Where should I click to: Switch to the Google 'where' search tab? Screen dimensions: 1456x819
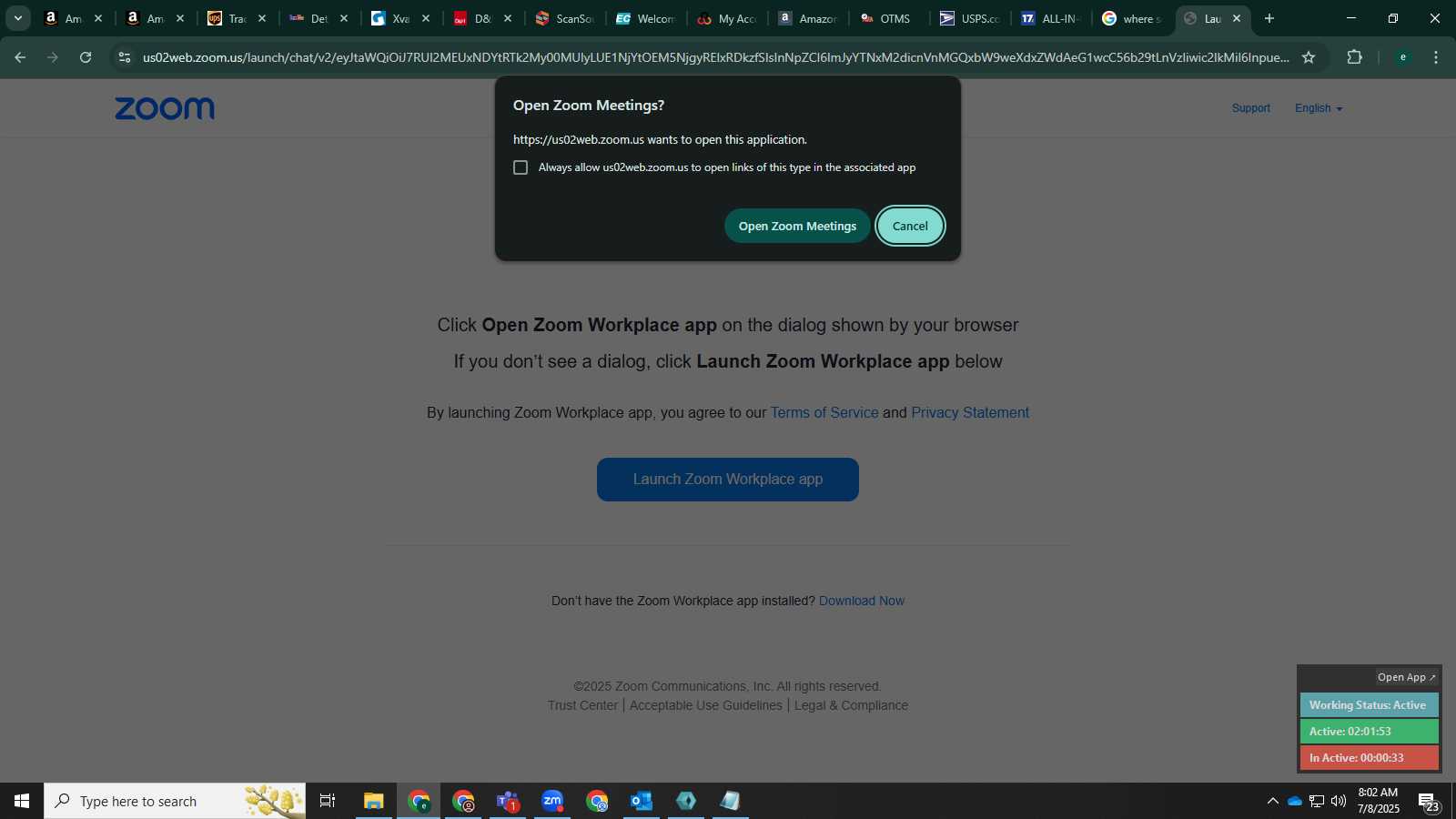coord(1132,18)
